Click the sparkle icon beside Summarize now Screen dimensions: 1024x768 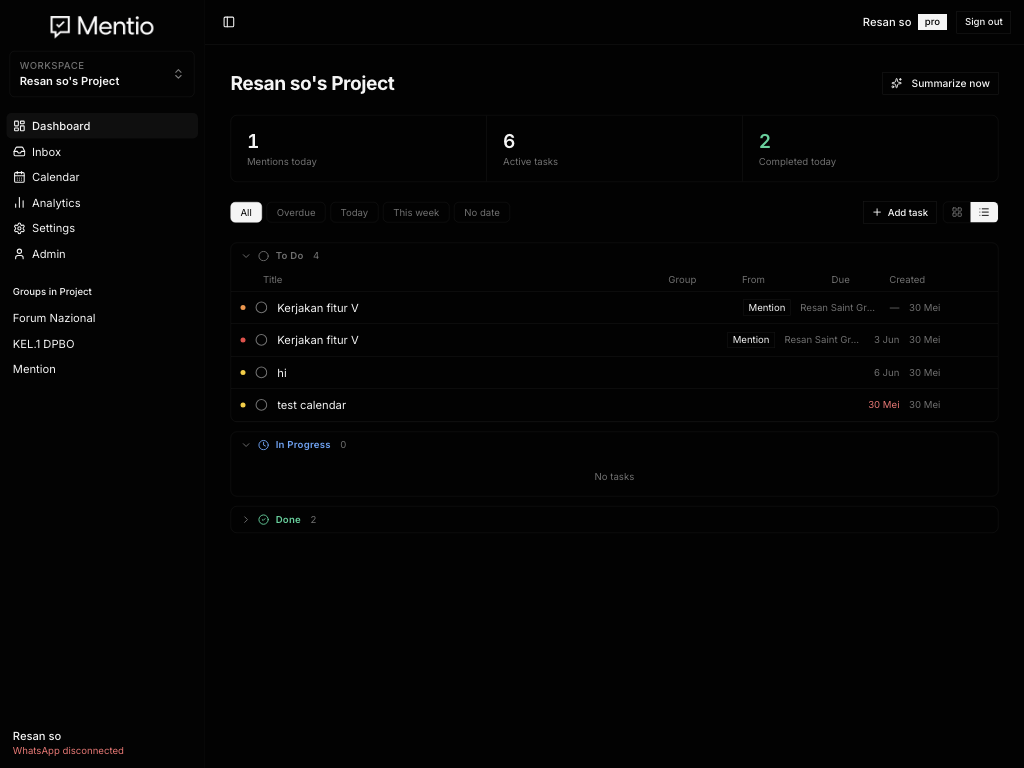pos(897,84)
